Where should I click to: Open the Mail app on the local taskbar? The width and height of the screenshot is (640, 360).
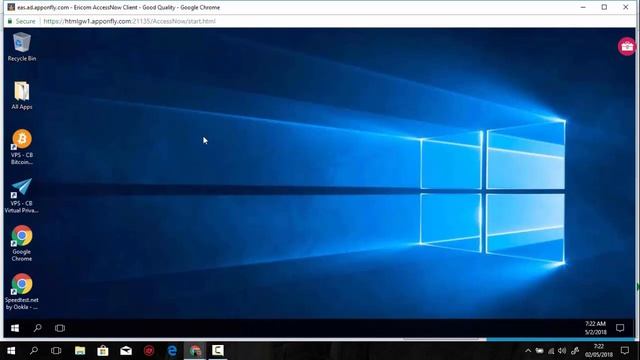[126, 351]
